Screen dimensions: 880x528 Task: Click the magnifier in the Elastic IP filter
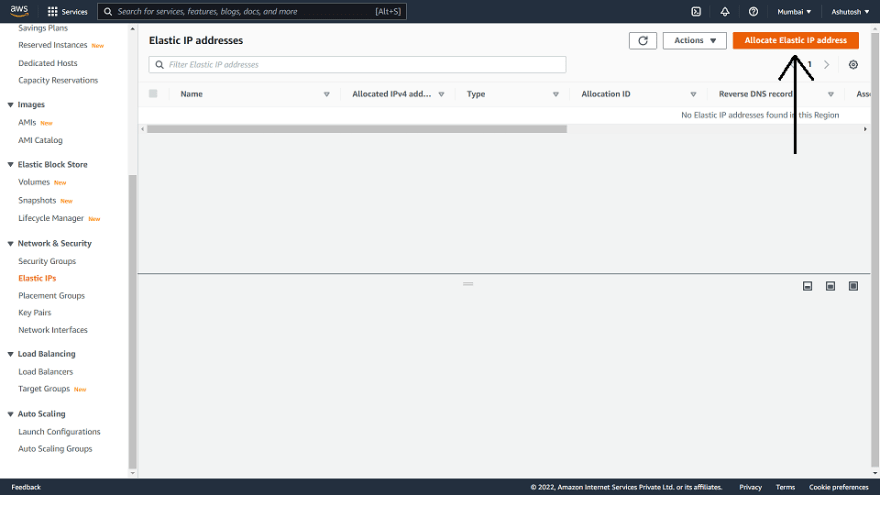click(159, 65)
